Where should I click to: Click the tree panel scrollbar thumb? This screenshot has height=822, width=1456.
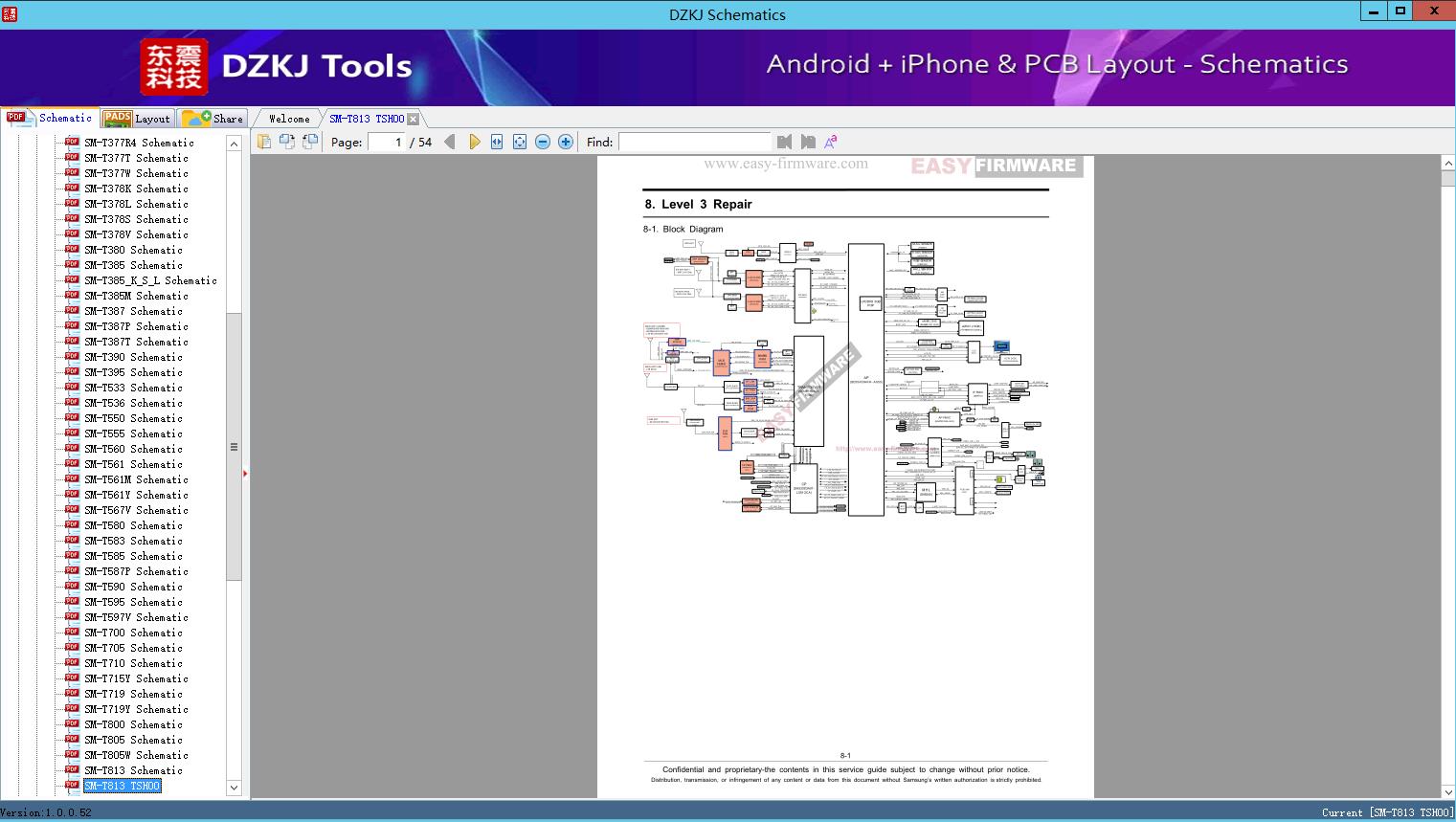coord(234,447)
